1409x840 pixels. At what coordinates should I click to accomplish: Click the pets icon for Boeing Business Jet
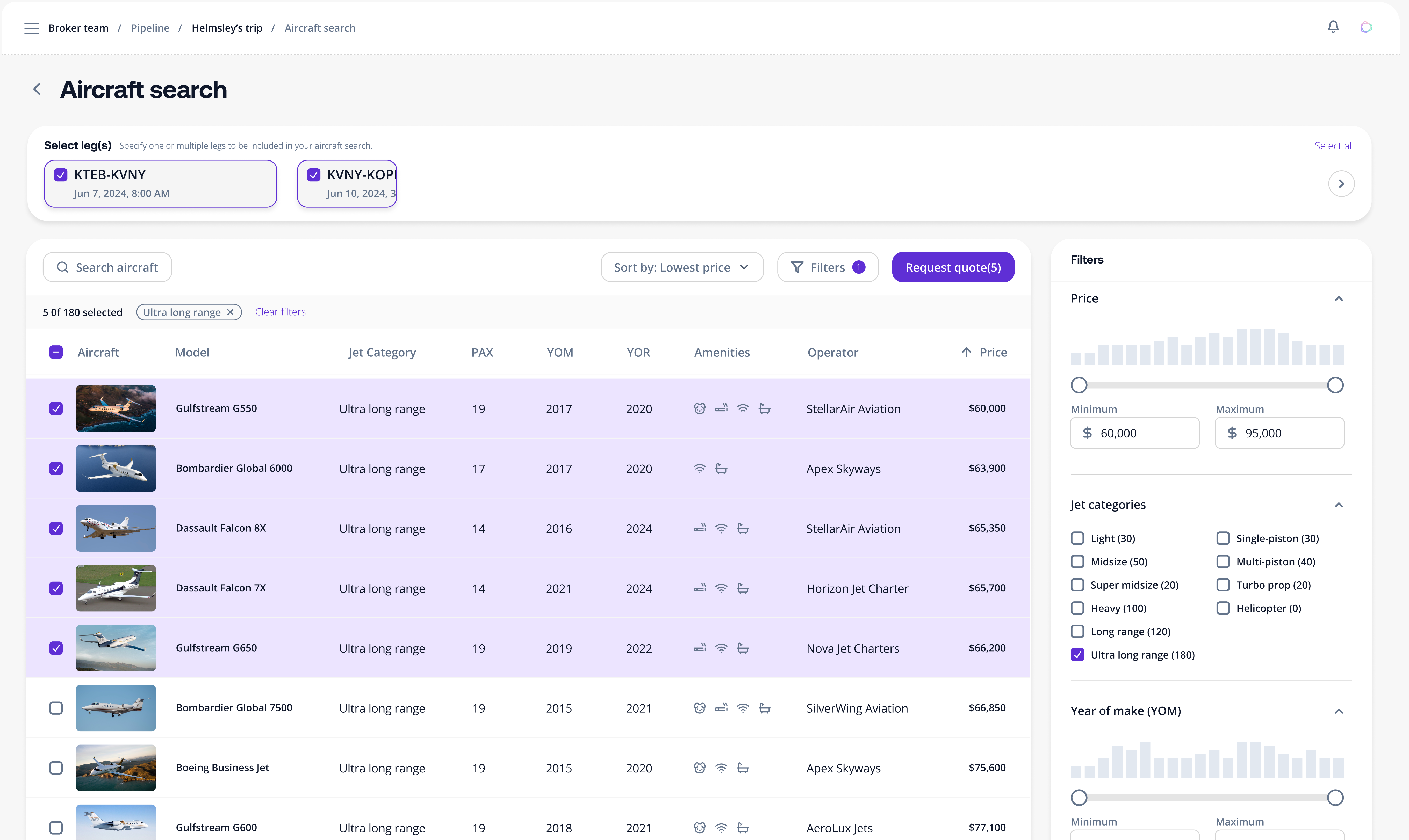(x=700, y=768)
